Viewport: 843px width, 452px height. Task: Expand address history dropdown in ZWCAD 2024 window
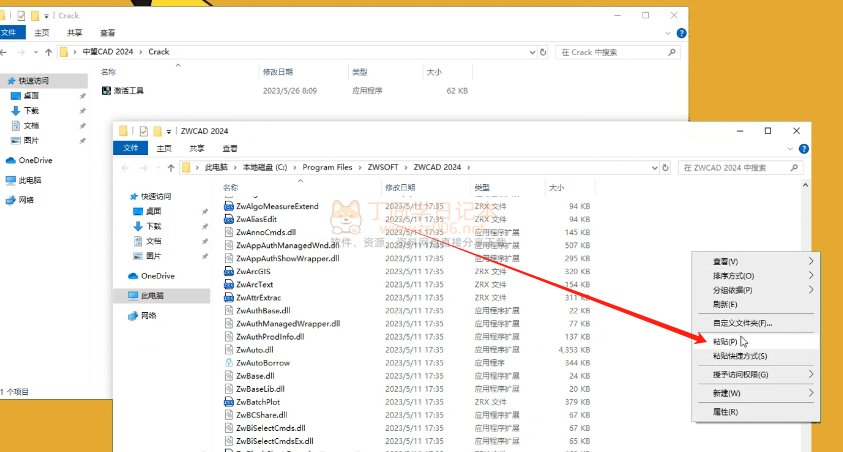(654, 168)
